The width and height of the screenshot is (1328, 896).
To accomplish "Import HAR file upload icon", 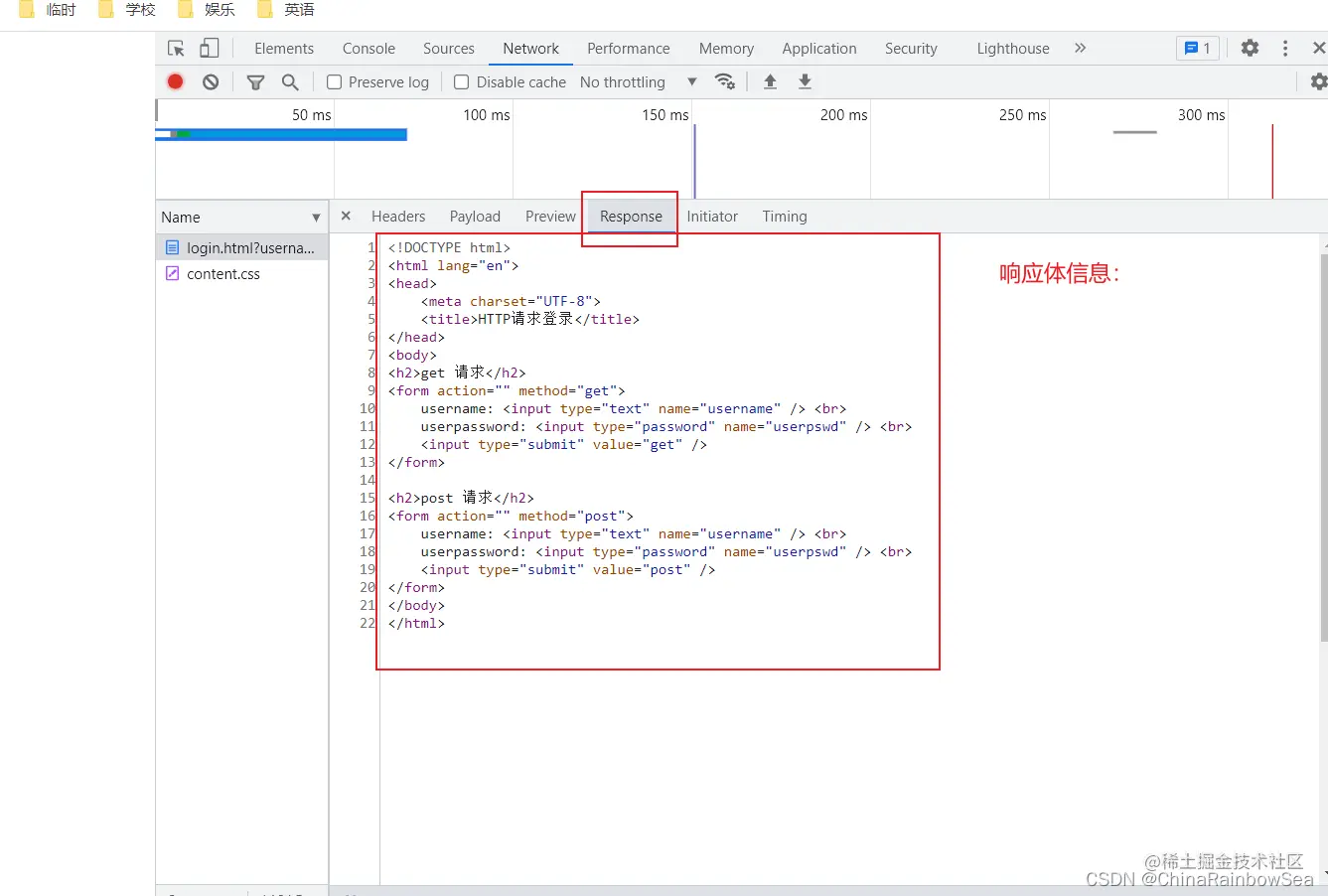I will pyautogui.click(x=770, y=81).
